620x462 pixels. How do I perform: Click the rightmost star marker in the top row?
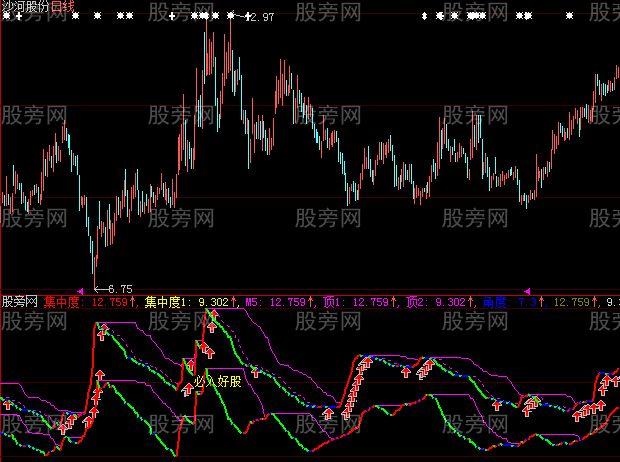click(569, 16)
